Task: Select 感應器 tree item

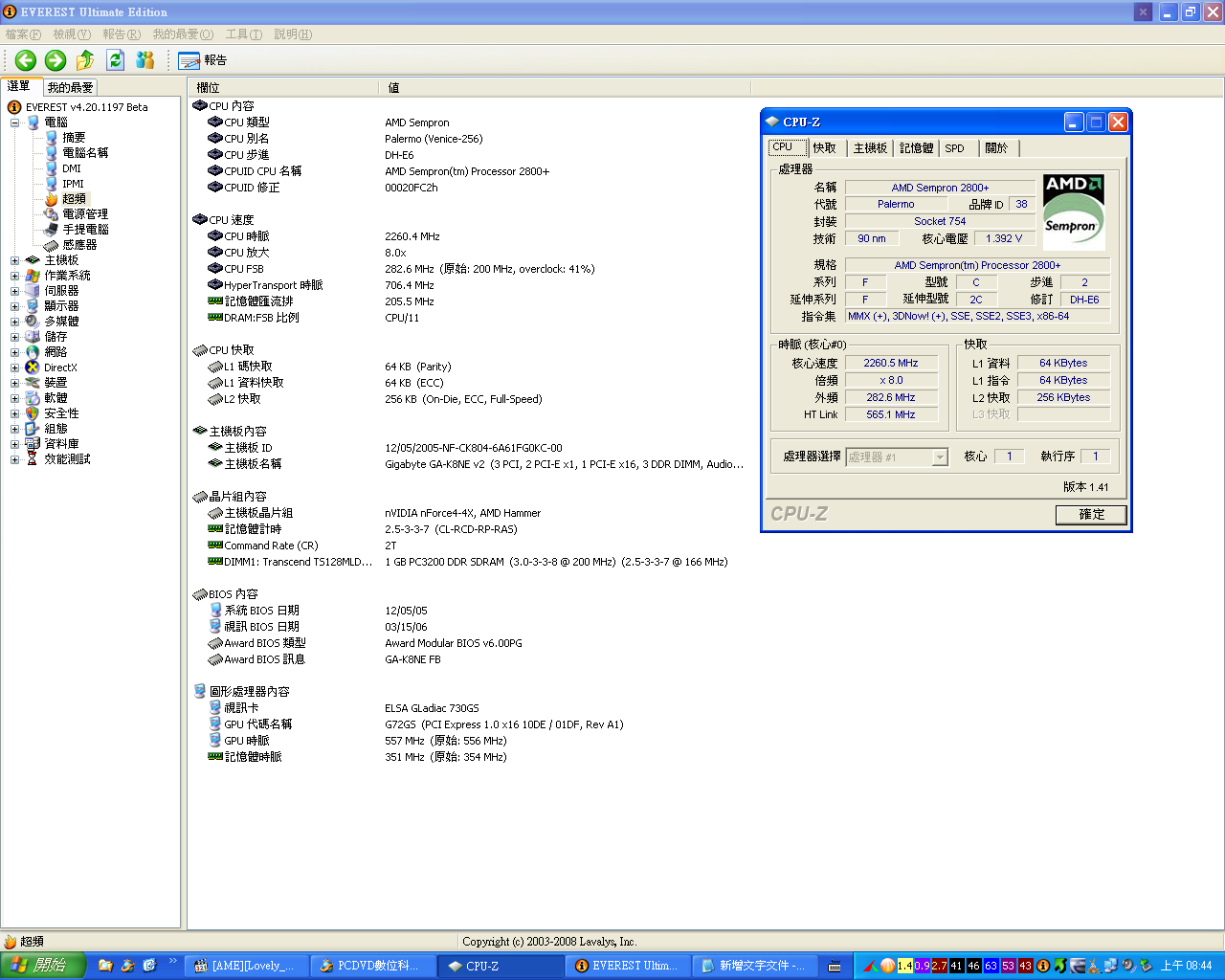Action: tap(79, 245)
